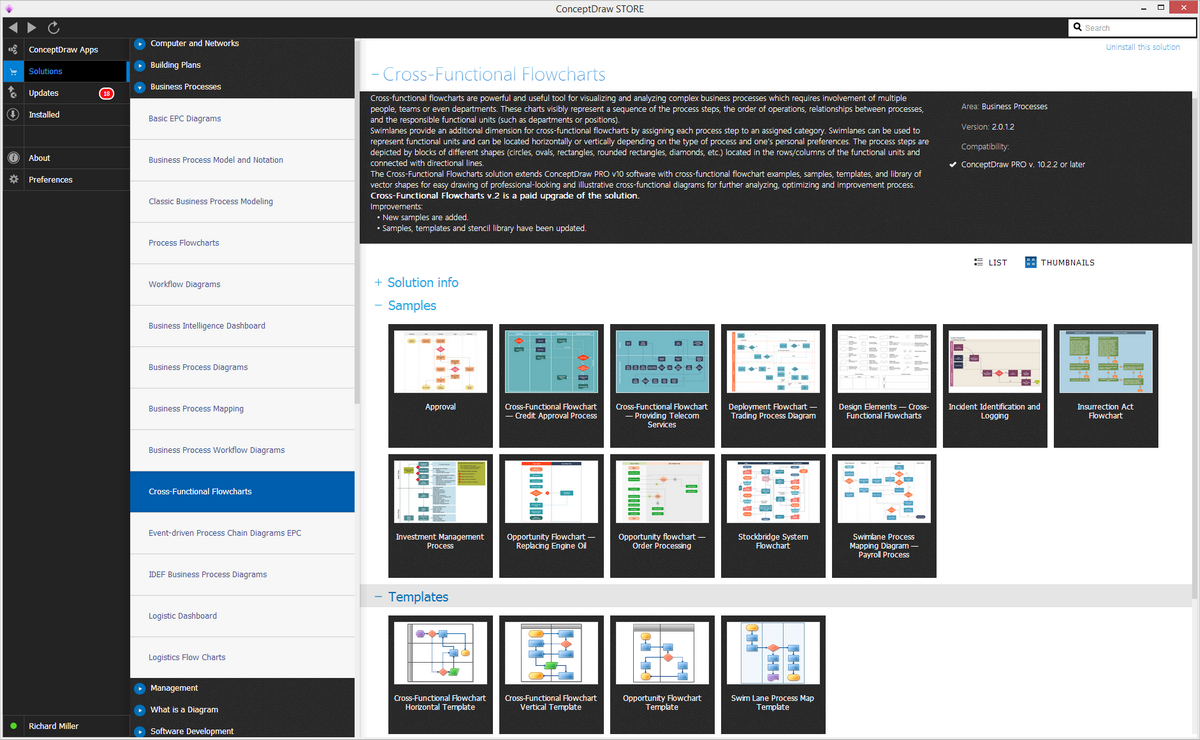Select Solutions in the sidebar
The width and height of the screenshot is (1200, 740).
tap(46, 72)
